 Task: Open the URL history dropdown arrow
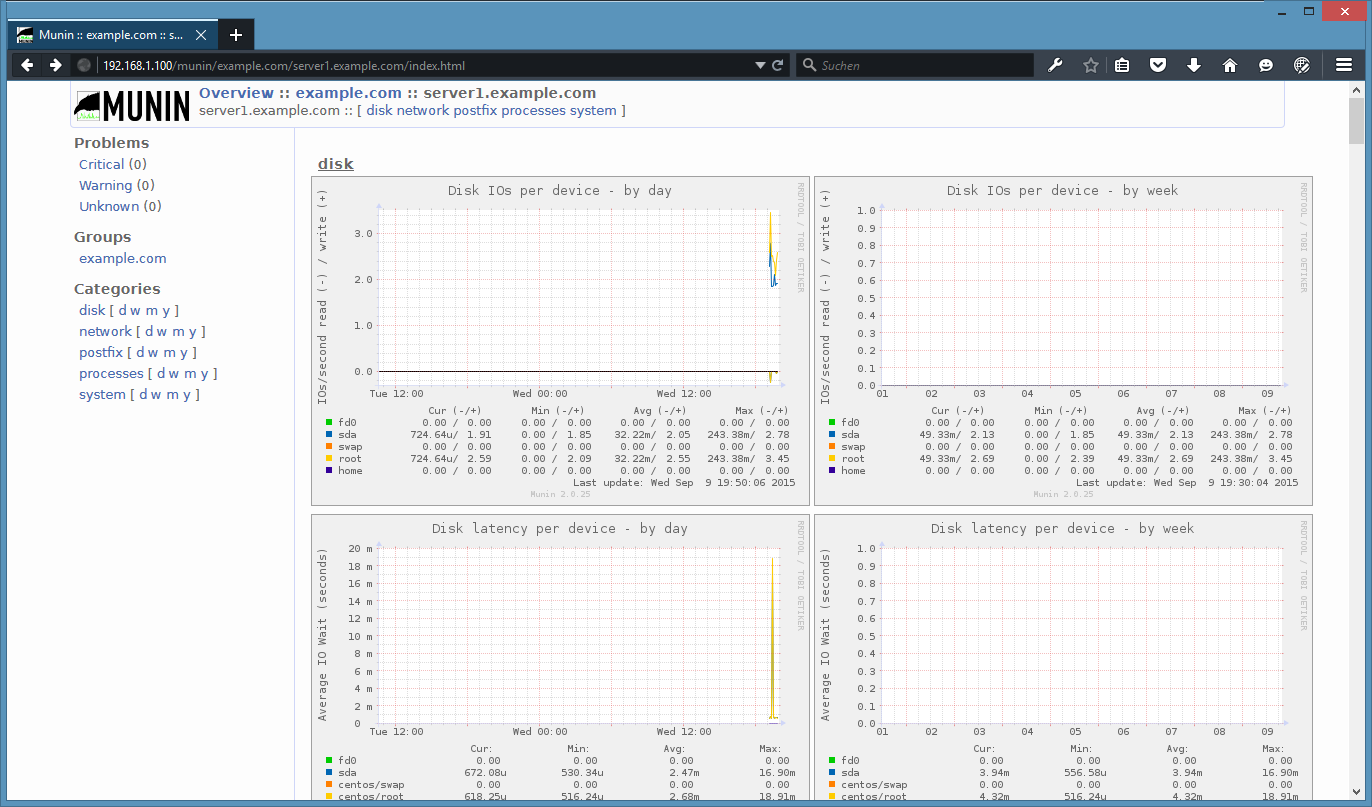pos(760,65)
